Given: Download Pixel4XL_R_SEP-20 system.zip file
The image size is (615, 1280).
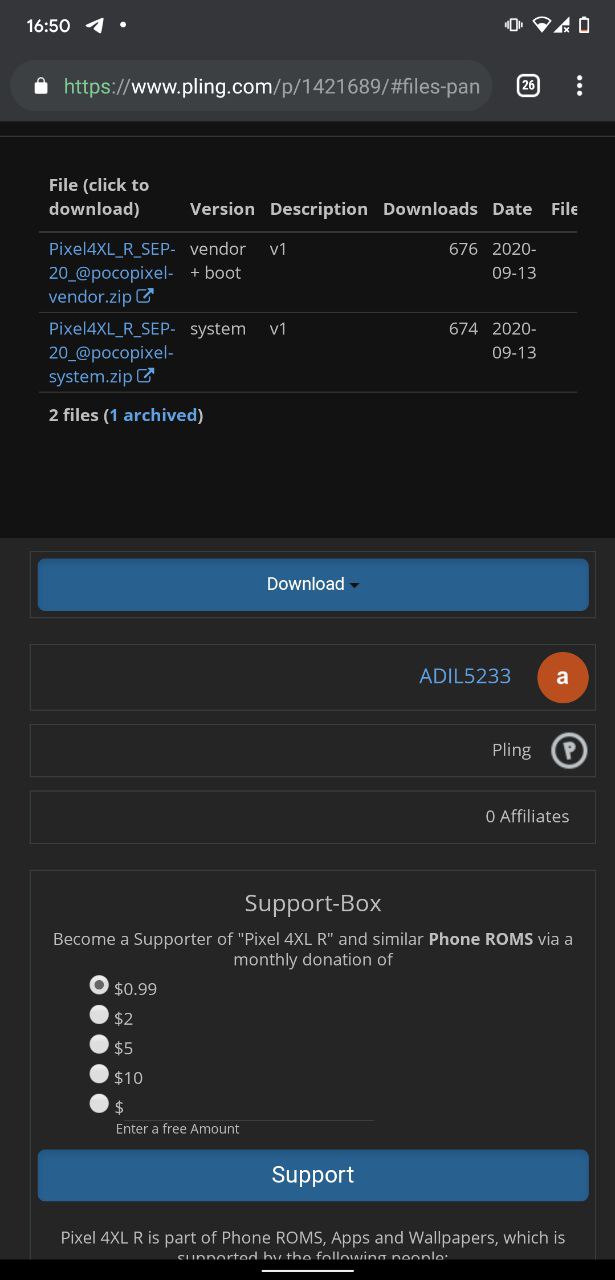Looking at the screenshot, I should [112, 352].
